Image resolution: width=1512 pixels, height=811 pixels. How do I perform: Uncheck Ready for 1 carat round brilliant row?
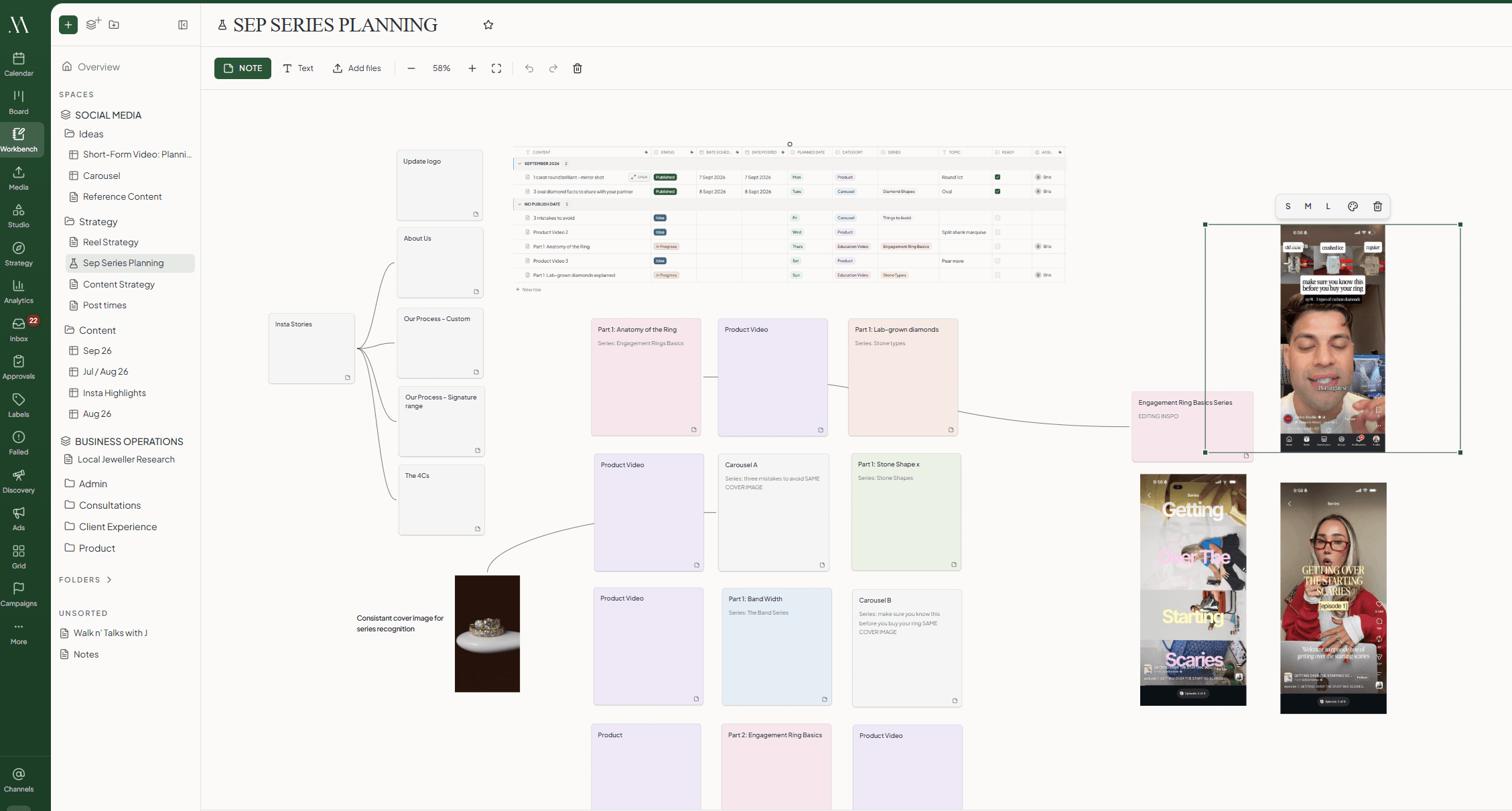998,177
